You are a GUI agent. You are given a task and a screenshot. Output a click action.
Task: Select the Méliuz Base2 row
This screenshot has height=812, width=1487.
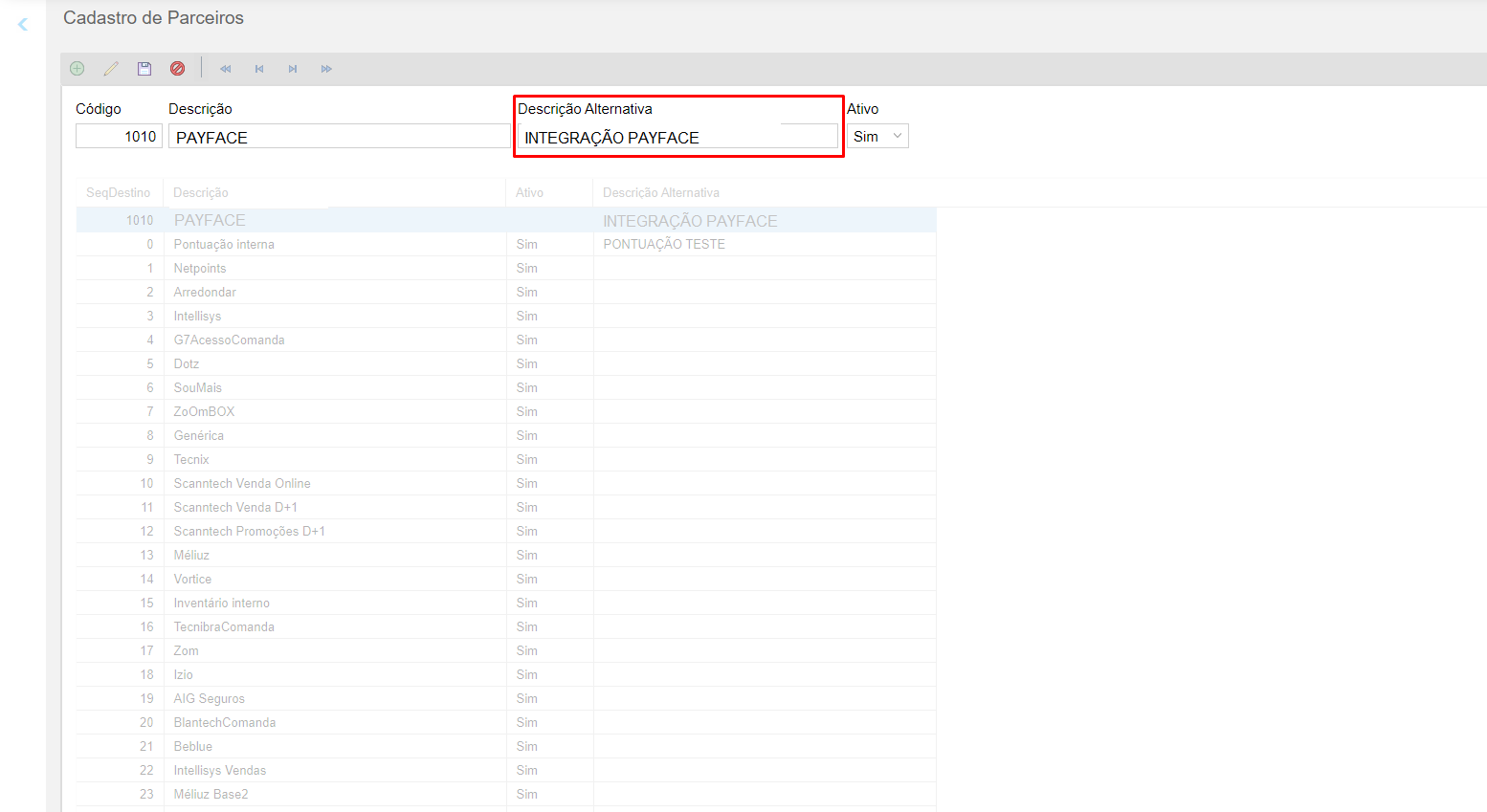click(x=506, y=794)
